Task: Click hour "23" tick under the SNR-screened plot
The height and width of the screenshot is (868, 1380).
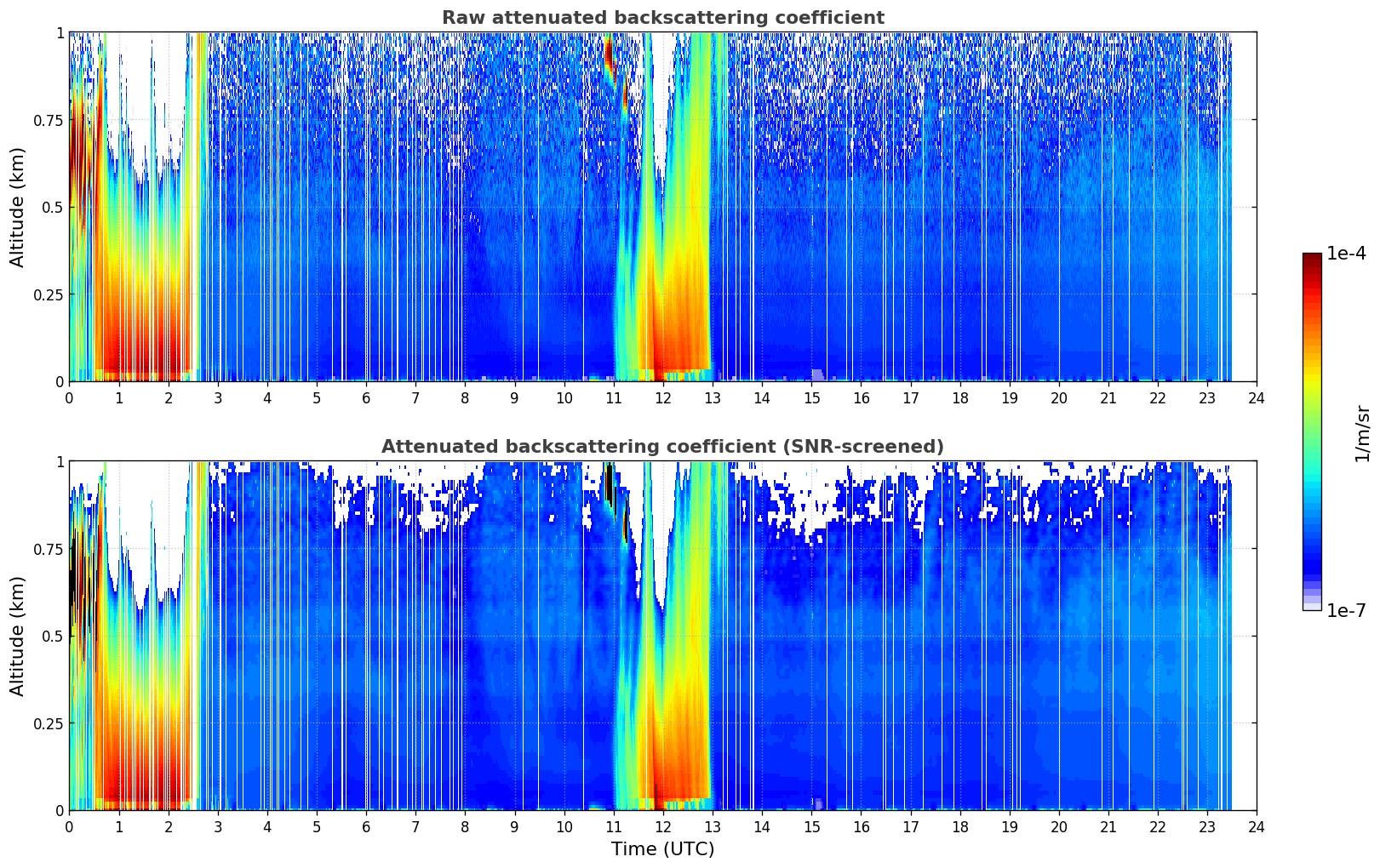Action: [x=1207, y=826]
